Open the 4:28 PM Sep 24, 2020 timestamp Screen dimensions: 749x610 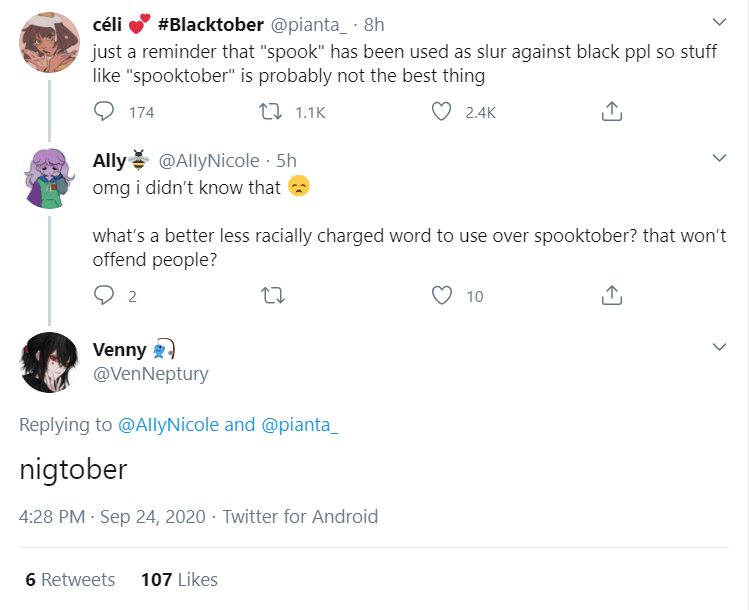tap(112, 517)
